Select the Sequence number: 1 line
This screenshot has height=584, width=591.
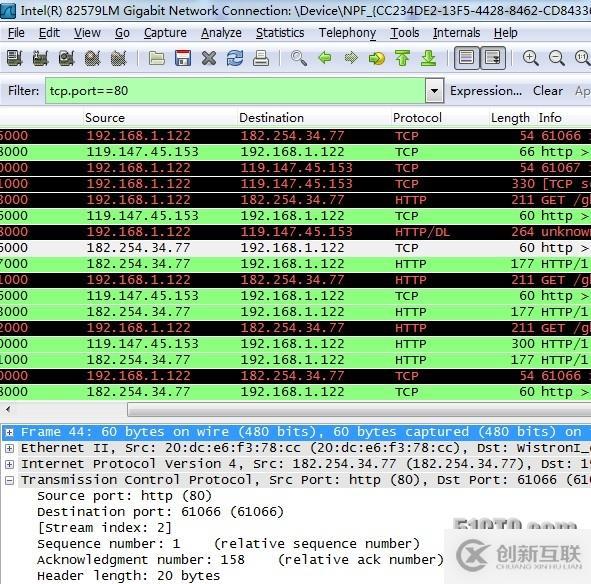pos(228,544)
